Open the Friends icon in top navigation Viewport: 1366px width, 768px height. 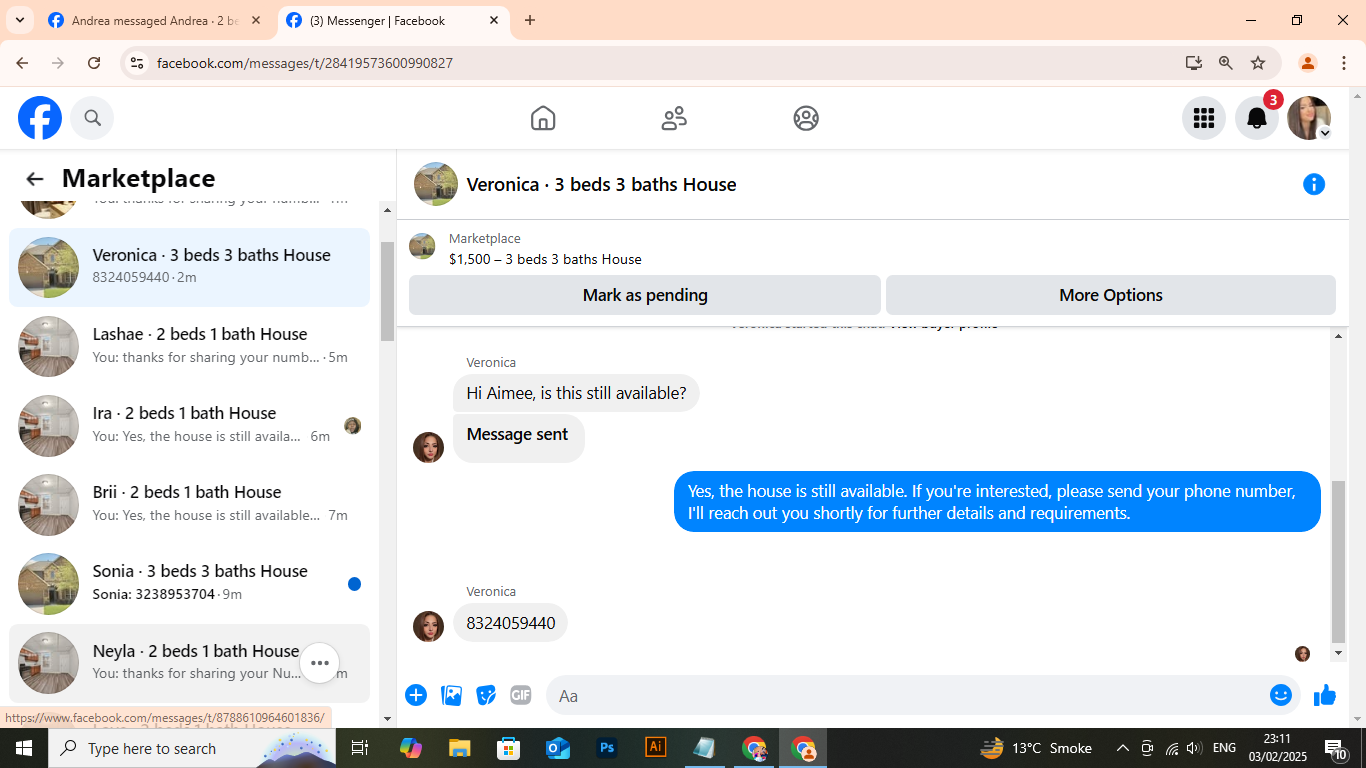(x=674, y=118)
